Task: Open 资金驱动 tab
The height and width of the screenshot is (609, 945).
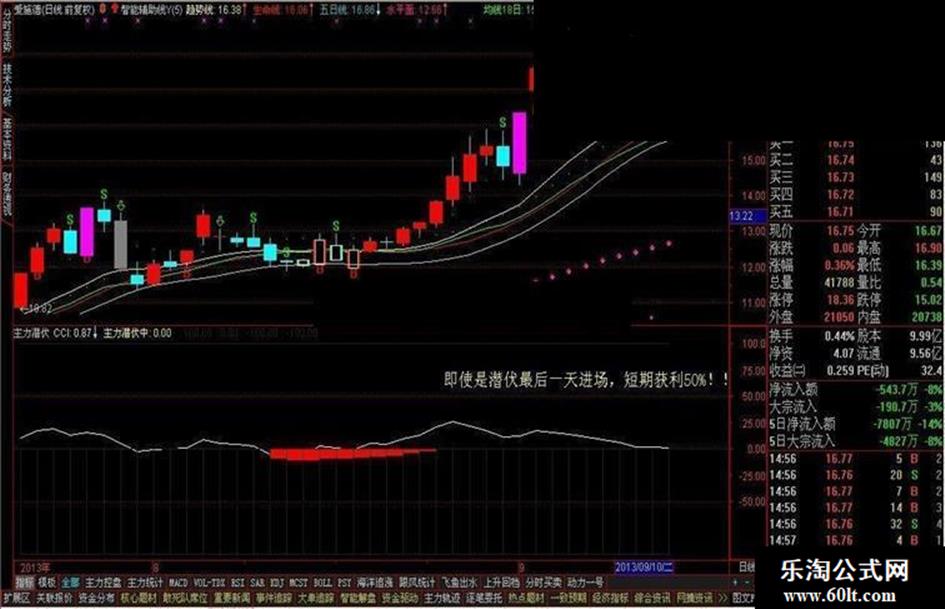Action: (x=400, y=598)
